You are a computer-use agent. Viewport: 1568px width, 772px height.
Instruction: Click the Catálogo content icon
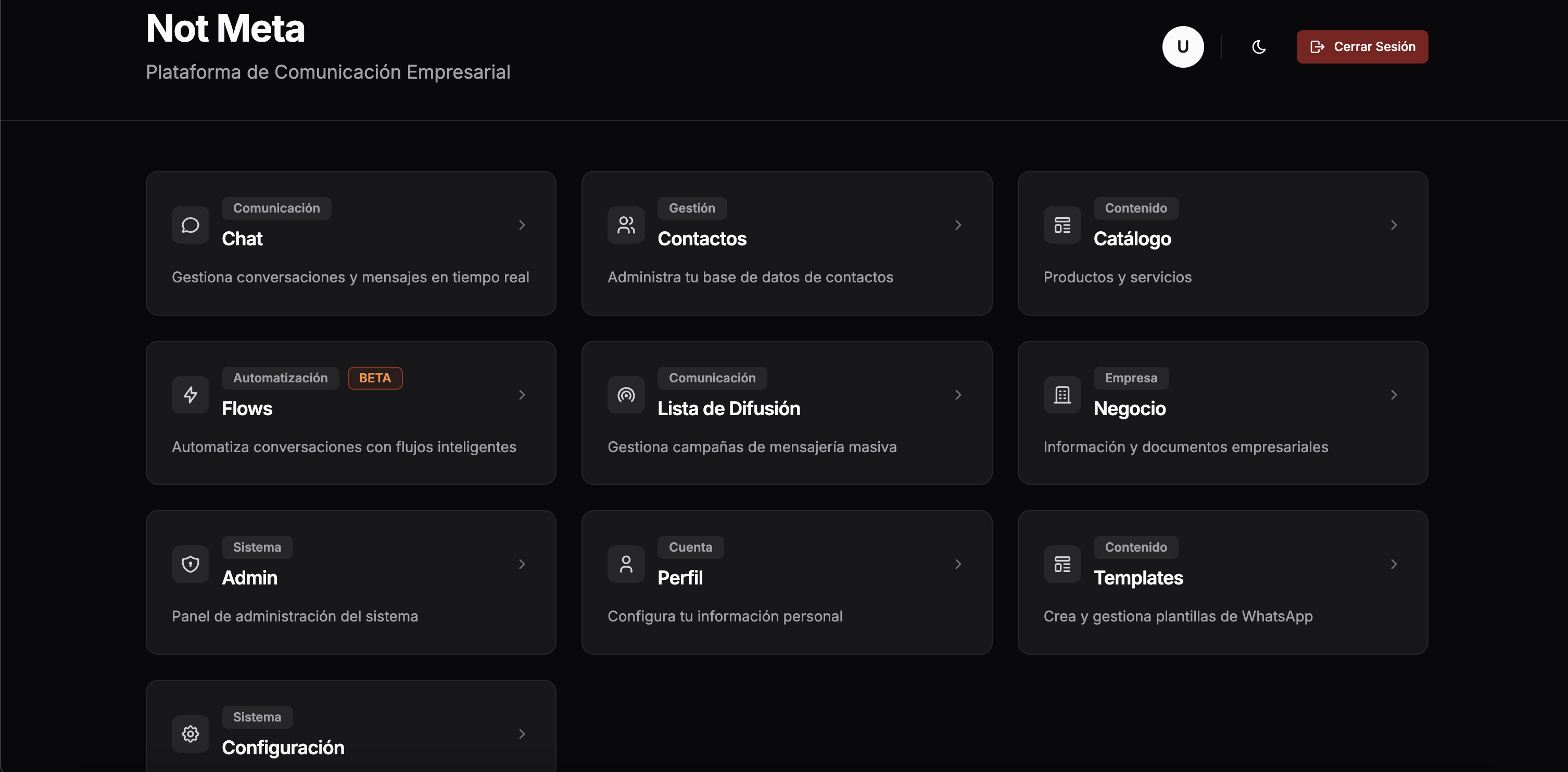(1061, 225)
